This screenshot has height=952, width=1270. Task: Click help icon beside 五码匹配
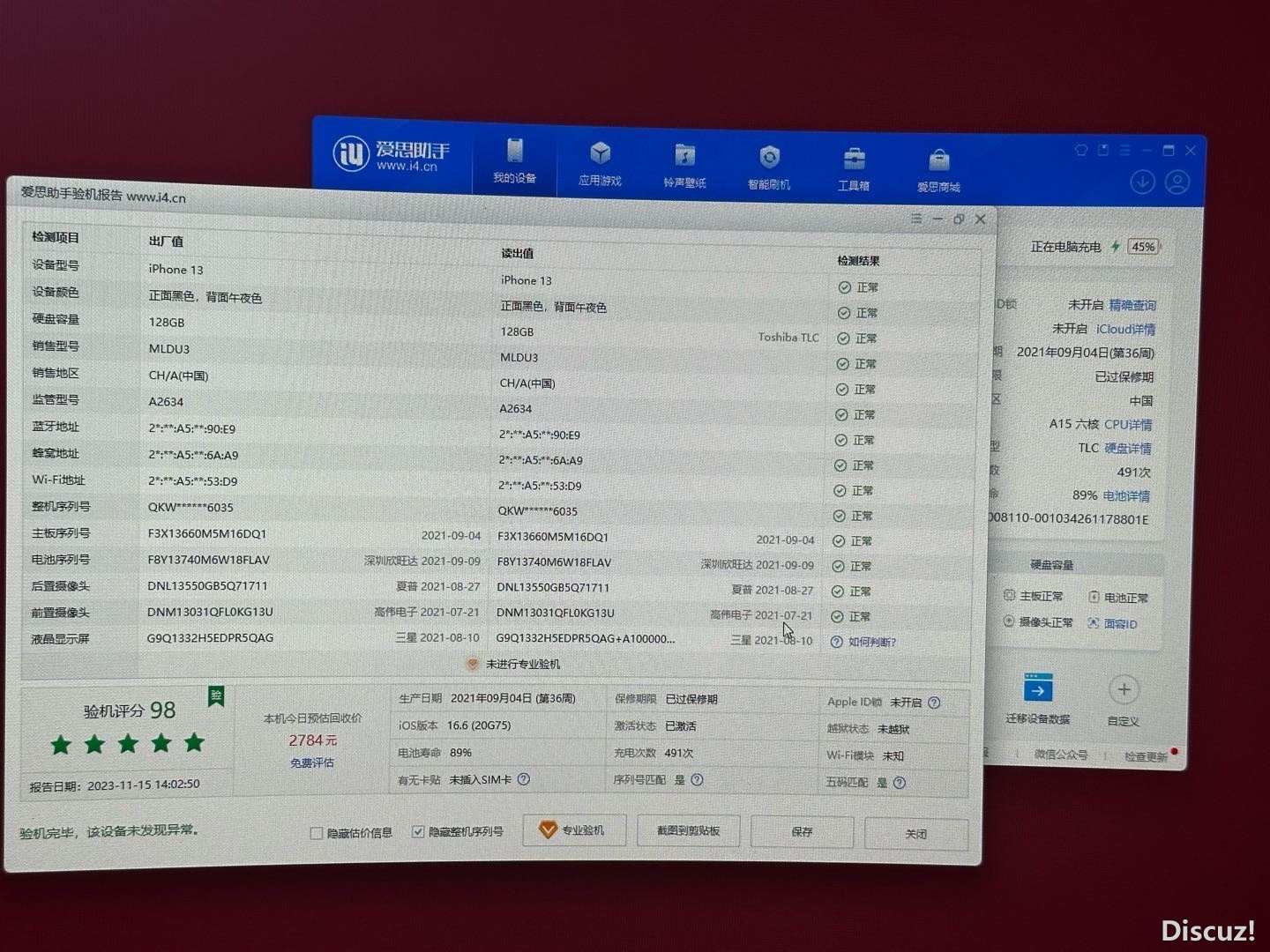(899, 783)
